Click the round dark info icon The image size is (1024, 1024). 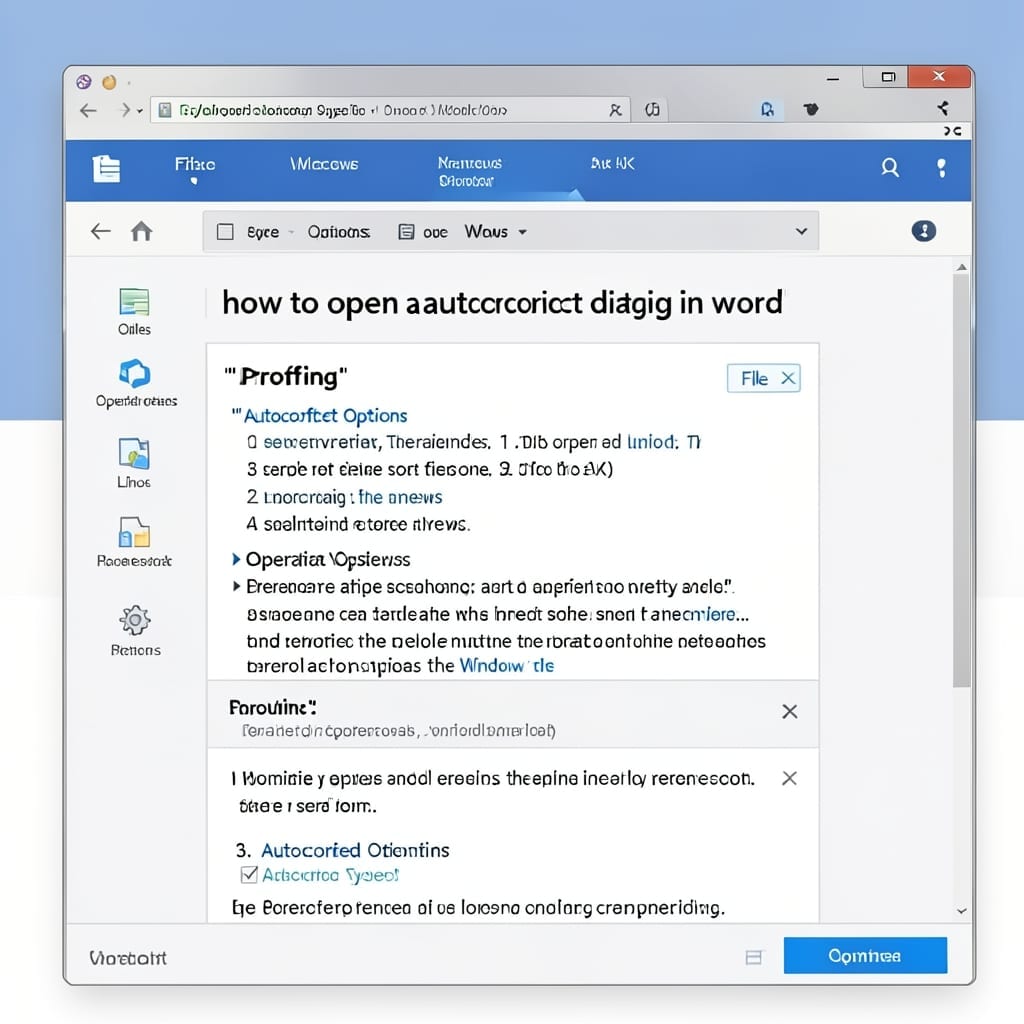click(923, 231)
